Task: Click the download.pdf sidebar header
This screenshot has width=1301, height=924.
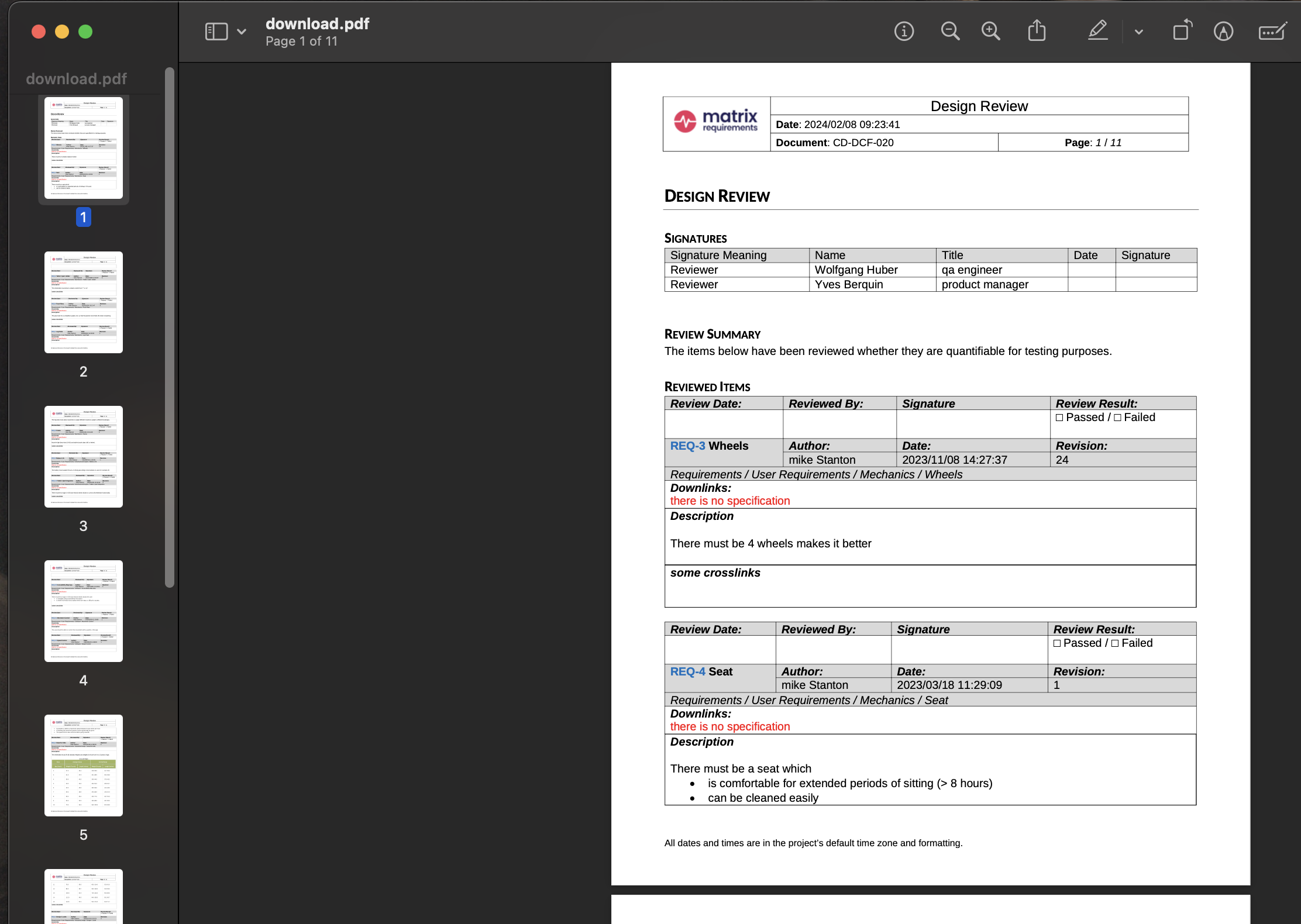Action: click(x=76, y=78)
